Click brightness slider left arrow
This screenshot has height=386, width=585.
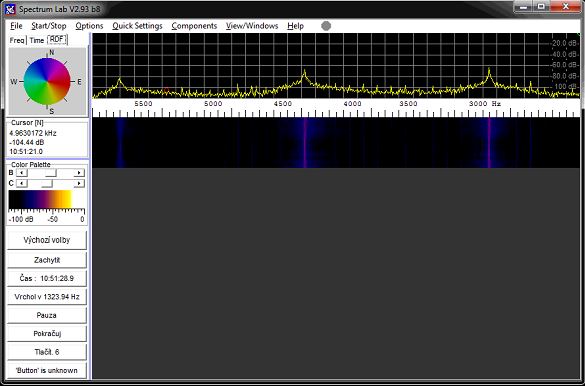[22, 173]
